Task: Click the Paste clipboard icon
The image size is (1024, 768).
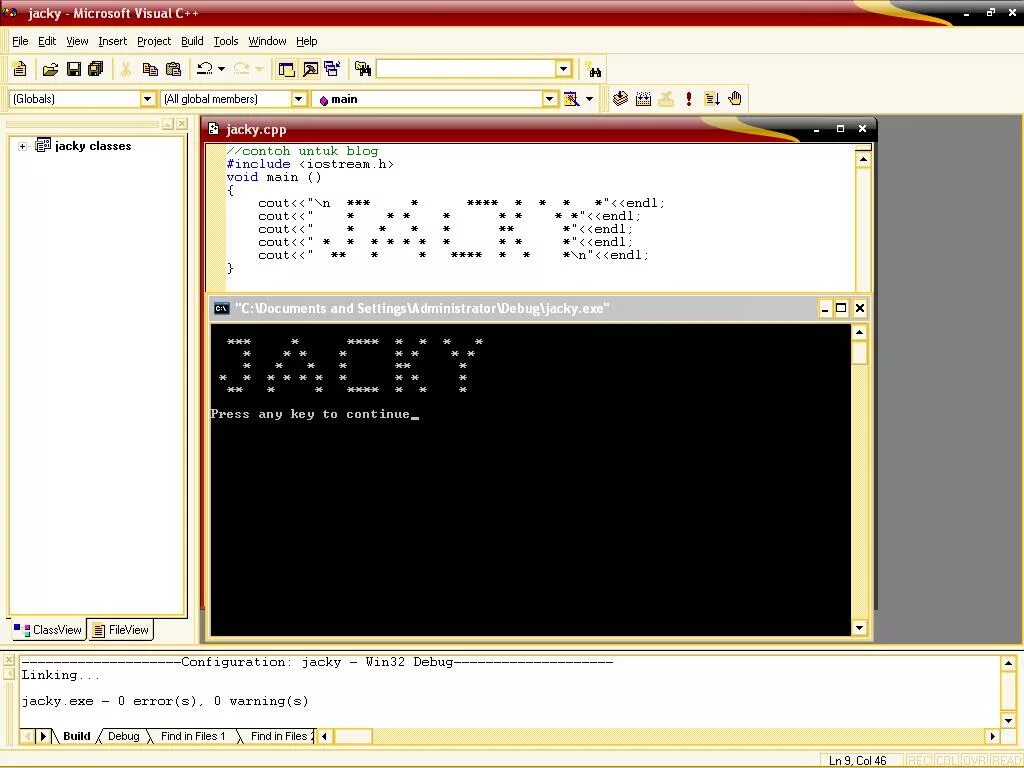Action: [174, 69]
